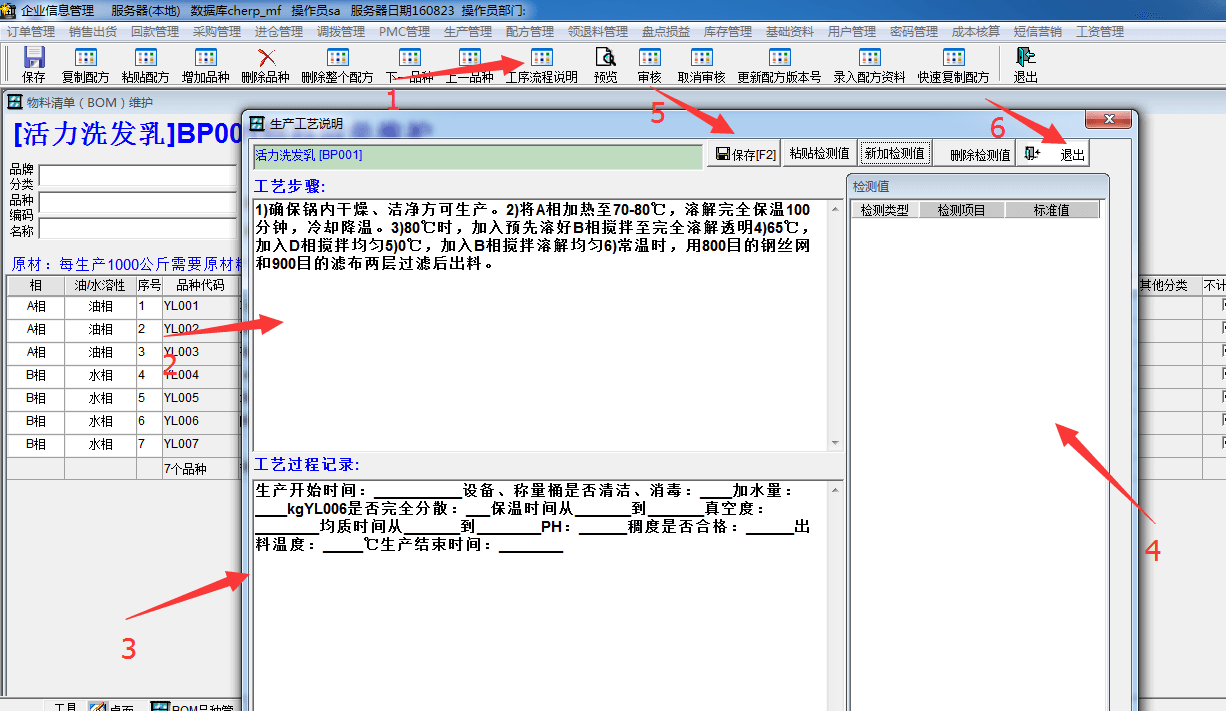Click scroll-down arrow of 工艺步骤 text box

pyautogui.click(x=833, y=443)
